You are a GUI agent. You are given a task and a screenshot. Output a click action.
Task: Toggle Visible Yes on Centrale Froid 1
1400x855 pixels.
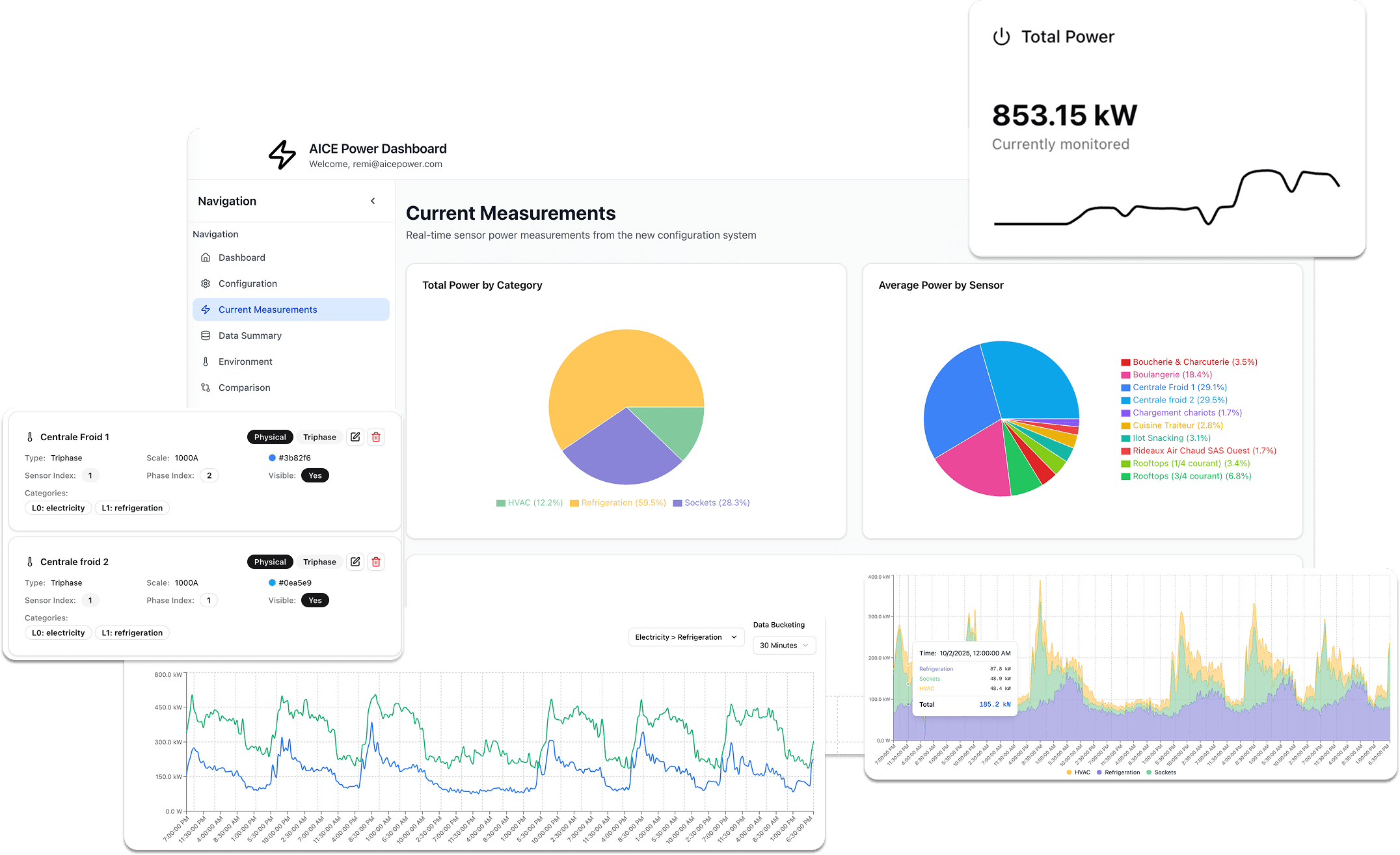click(315, 475)
